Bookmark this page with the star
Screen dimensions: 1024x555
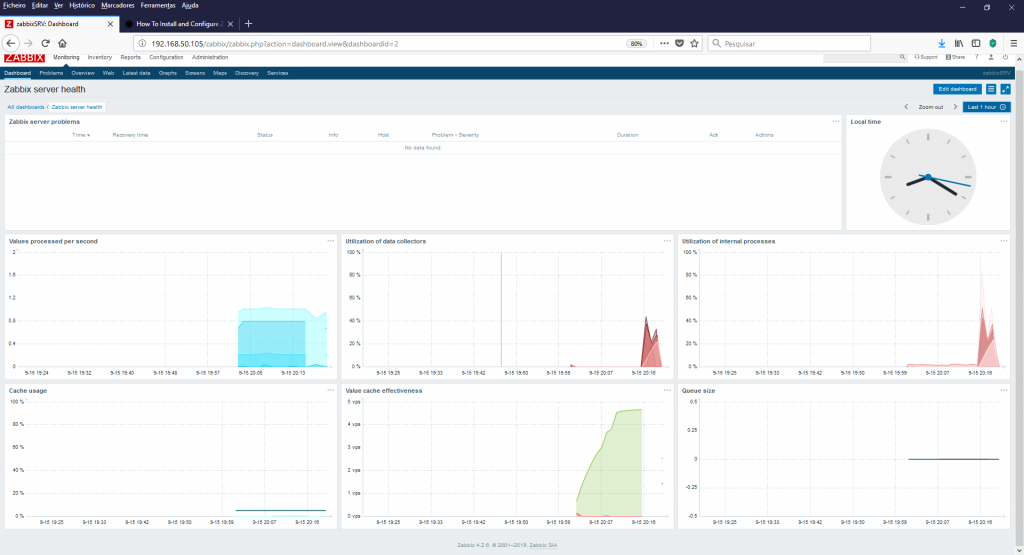[x=694, y=43]
